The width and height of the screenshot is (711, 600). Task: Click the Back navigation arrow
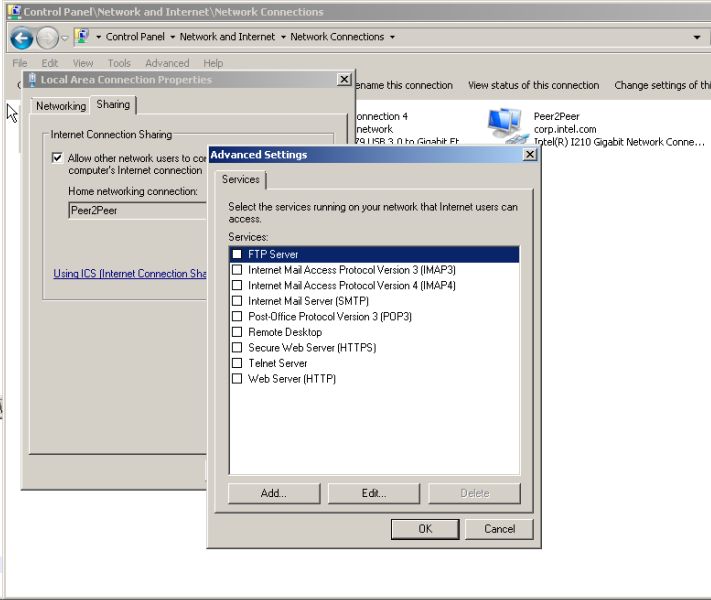pos(22,38)
